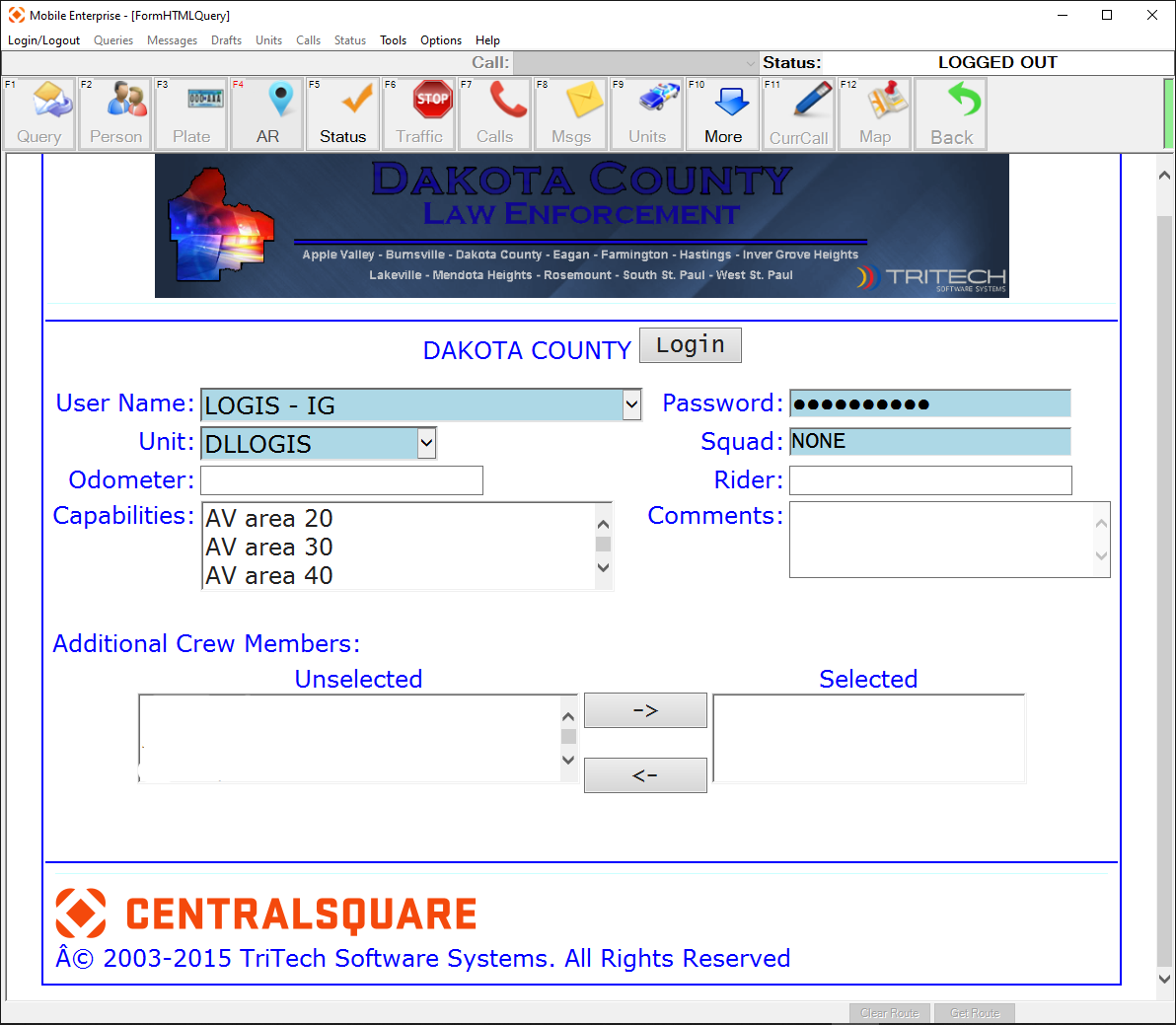Open the Tools menu

tap(393, 40)
